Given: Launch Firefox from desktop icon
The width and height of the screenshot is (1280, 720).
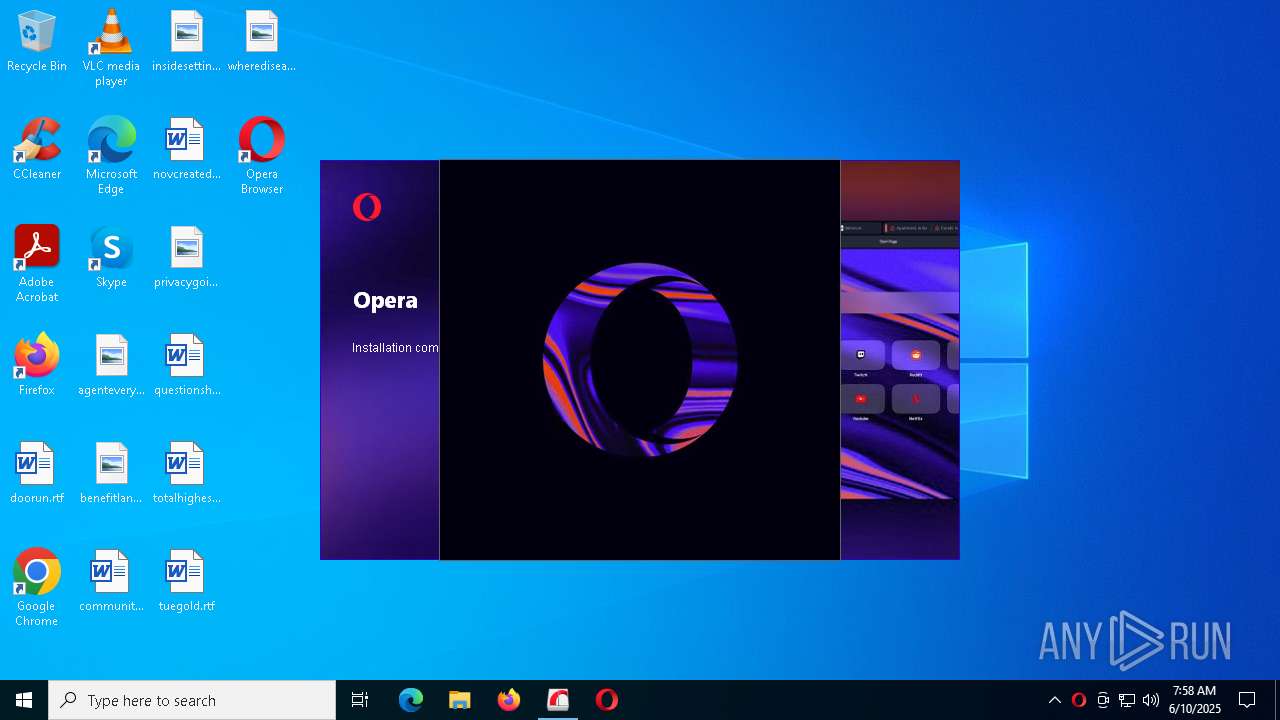Looking at the screenshot, I should pyautogui.click(x=37, y=366).
